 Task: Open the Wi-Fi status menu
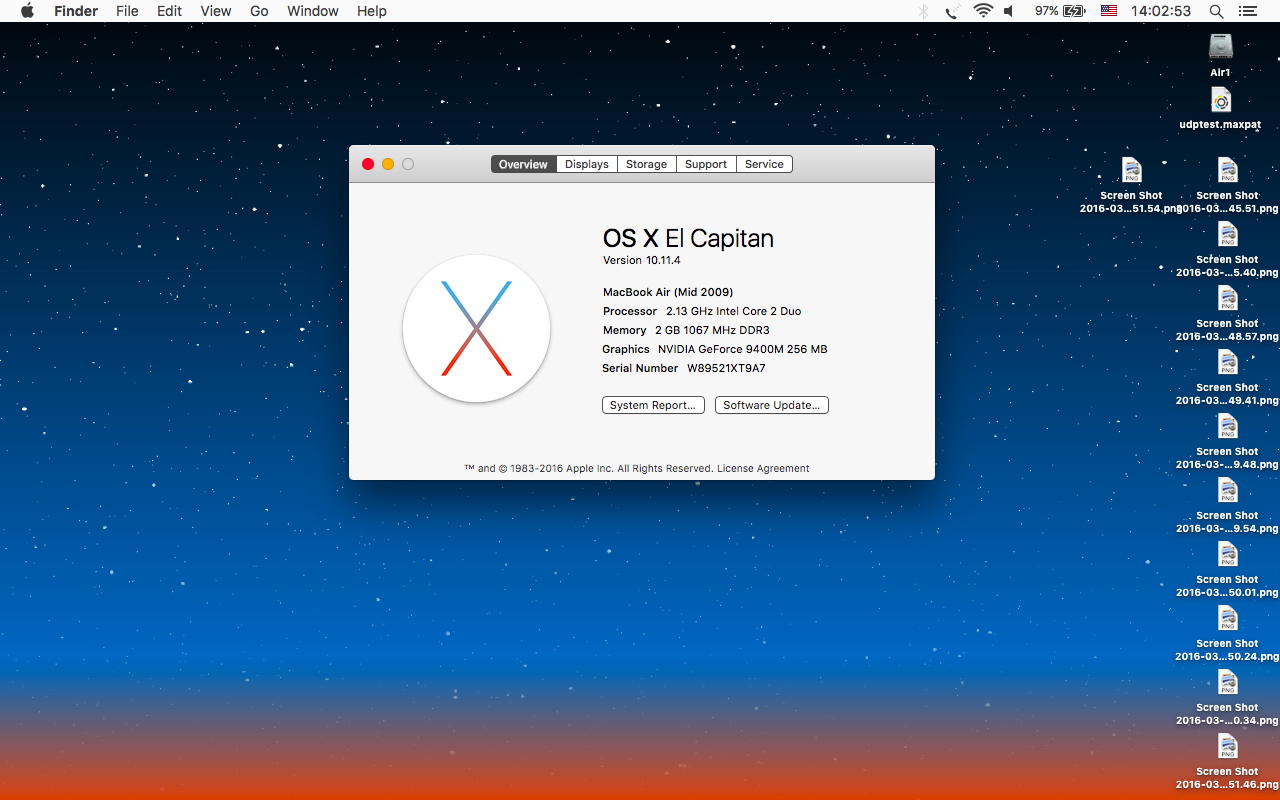(983, 11)
